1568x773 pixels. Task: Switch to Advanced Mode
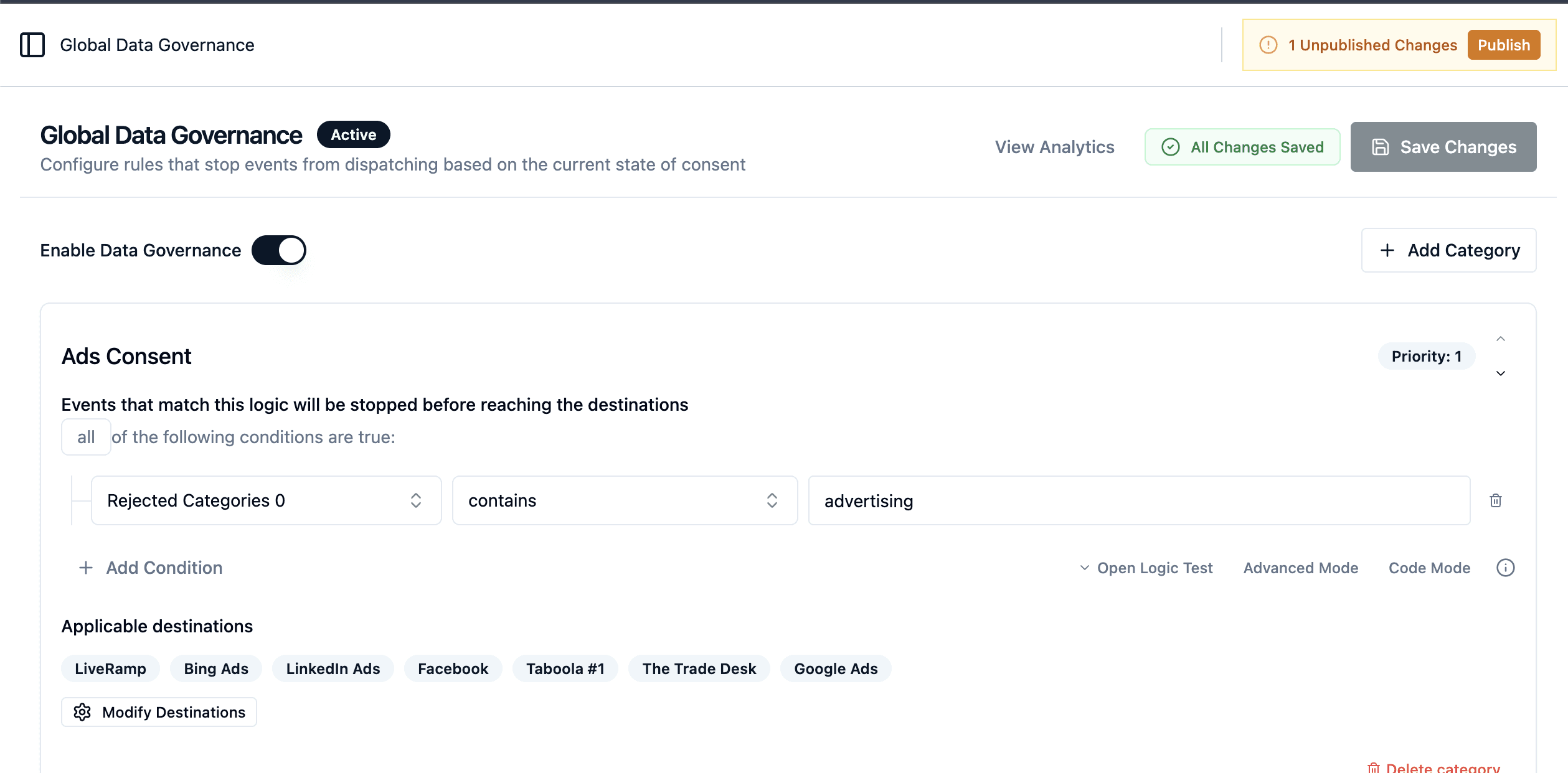coord(1300,568)
